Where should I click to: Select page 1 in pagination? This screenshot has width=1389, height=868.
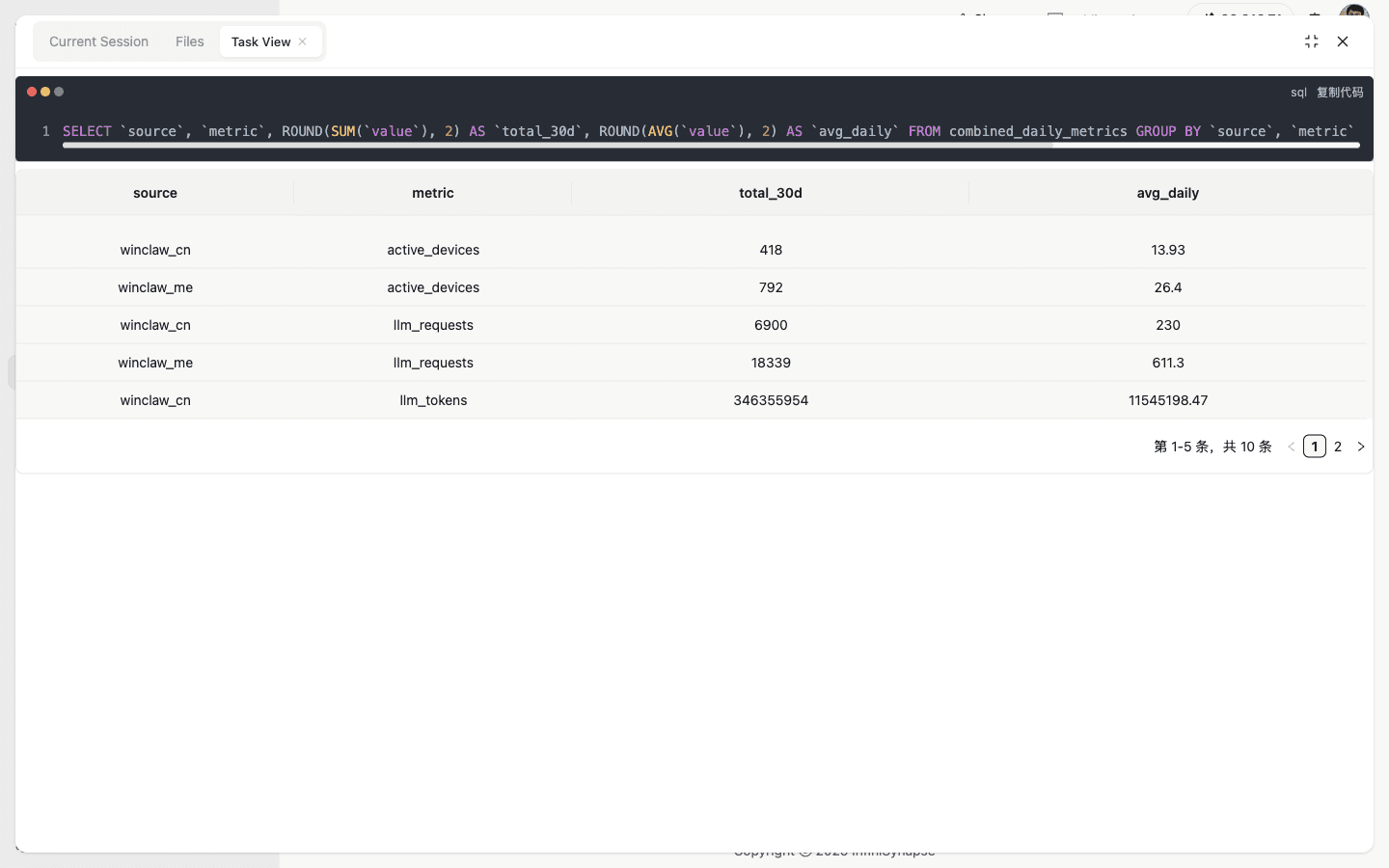(x=1315, y=447)
